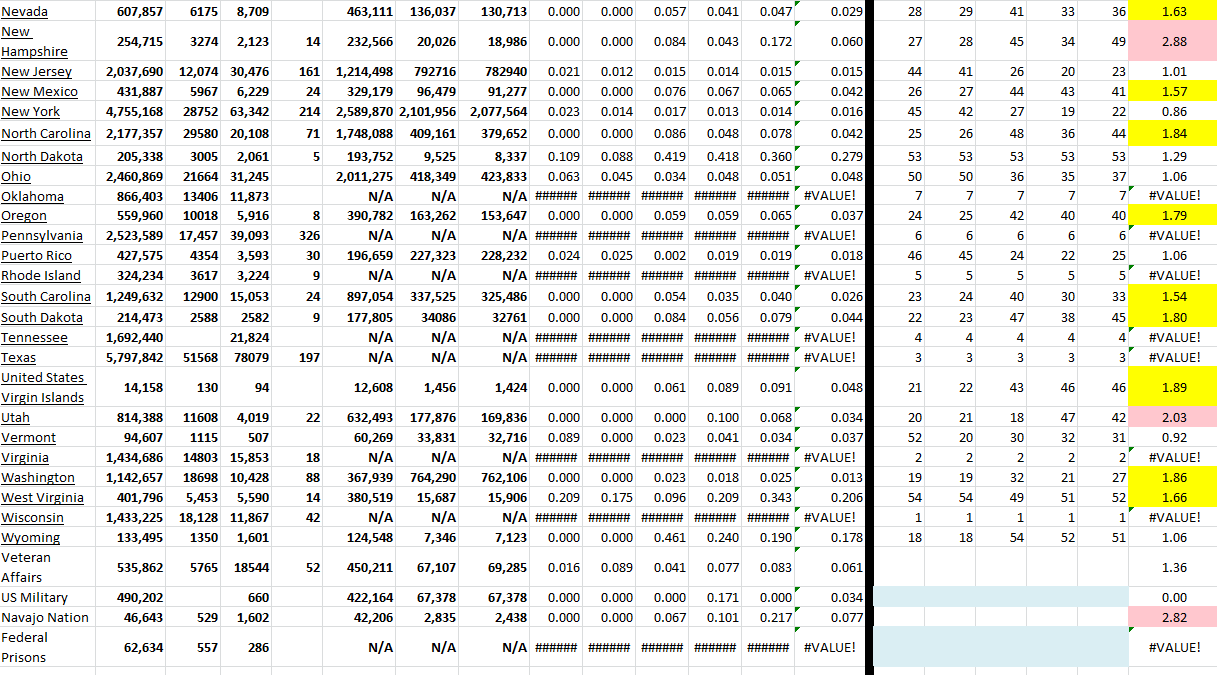Select pink cell 2.82 in Navajo Nation row
Image resolution: width=1217 pixels, height=675 pixels.
tap(1172, 618)
